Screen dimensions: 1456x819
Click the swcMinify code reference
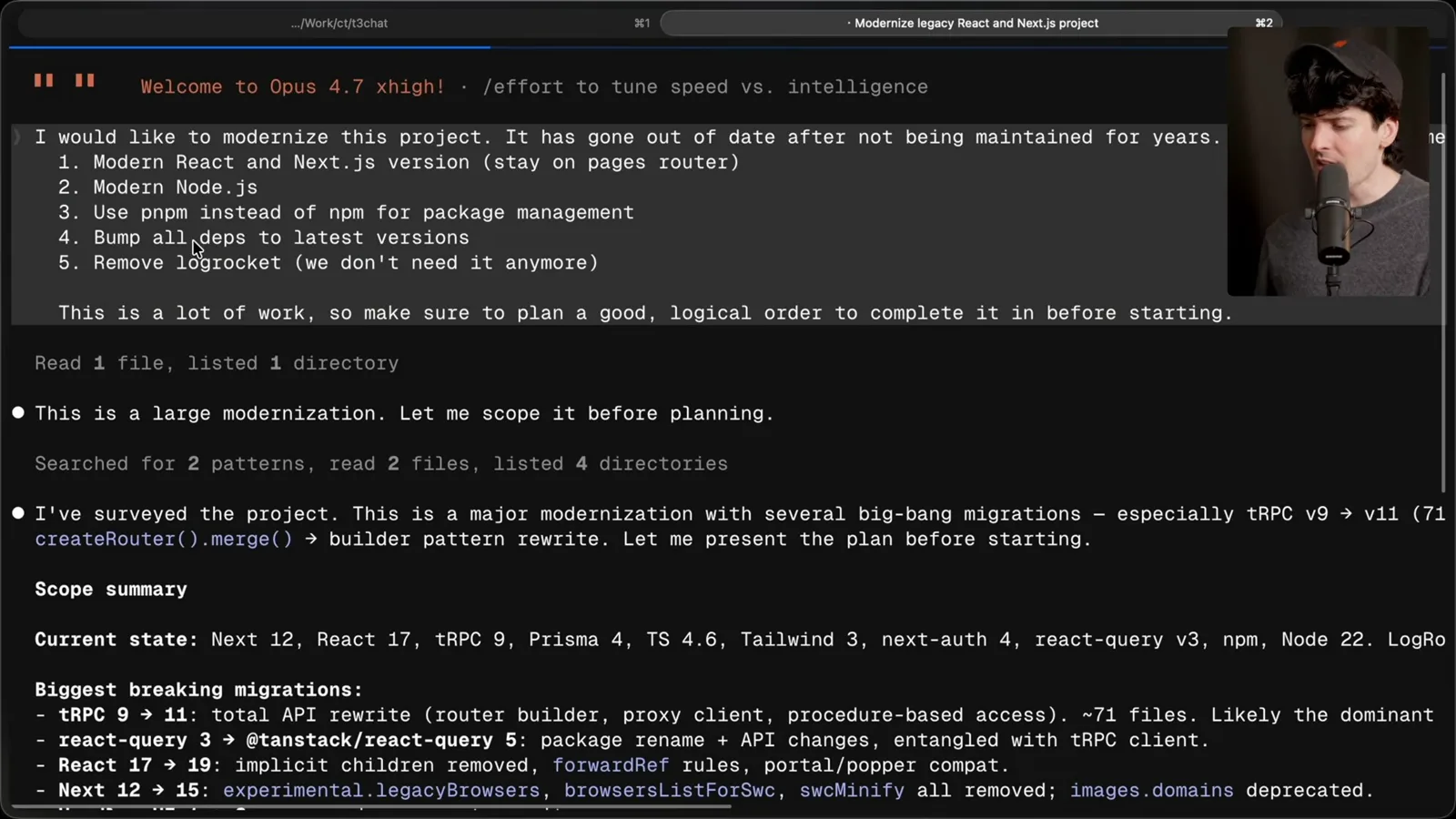click(x=852, y=790)
